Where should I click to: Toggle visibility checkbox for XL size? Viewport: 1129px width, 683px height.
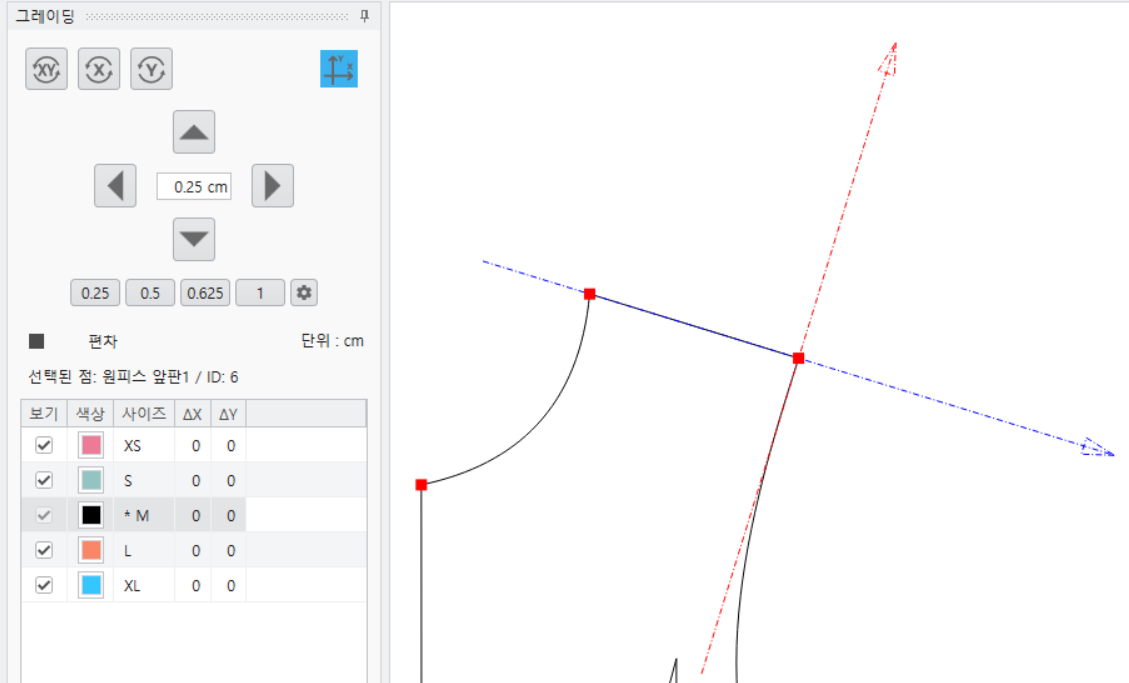tap(44, 585)
